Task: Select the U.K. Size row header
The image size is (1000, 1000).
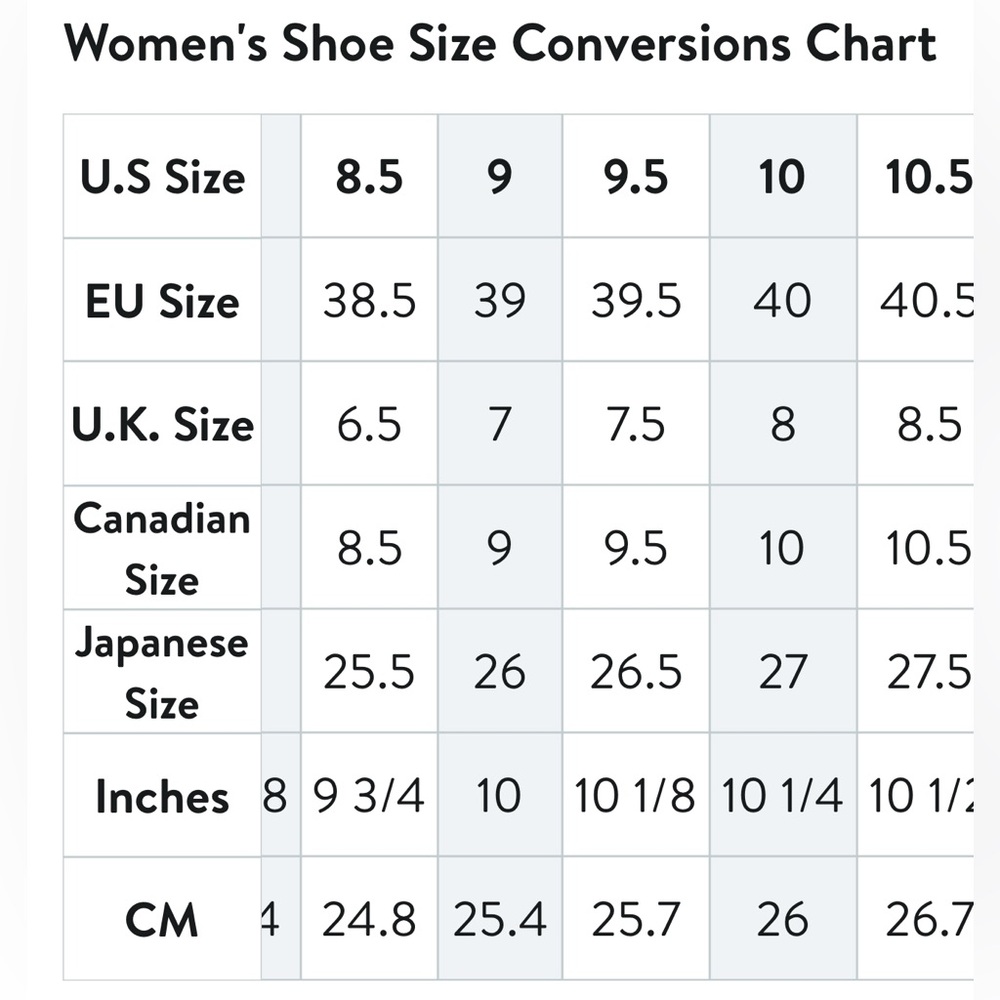Action: tap(162, 423)
